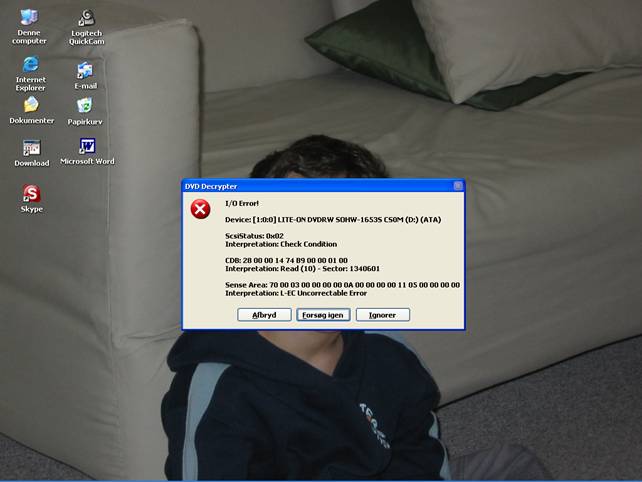Click Forsøg igen to retry
The height and width of the screenshot is (482, 642).
[x=323, y=315]
